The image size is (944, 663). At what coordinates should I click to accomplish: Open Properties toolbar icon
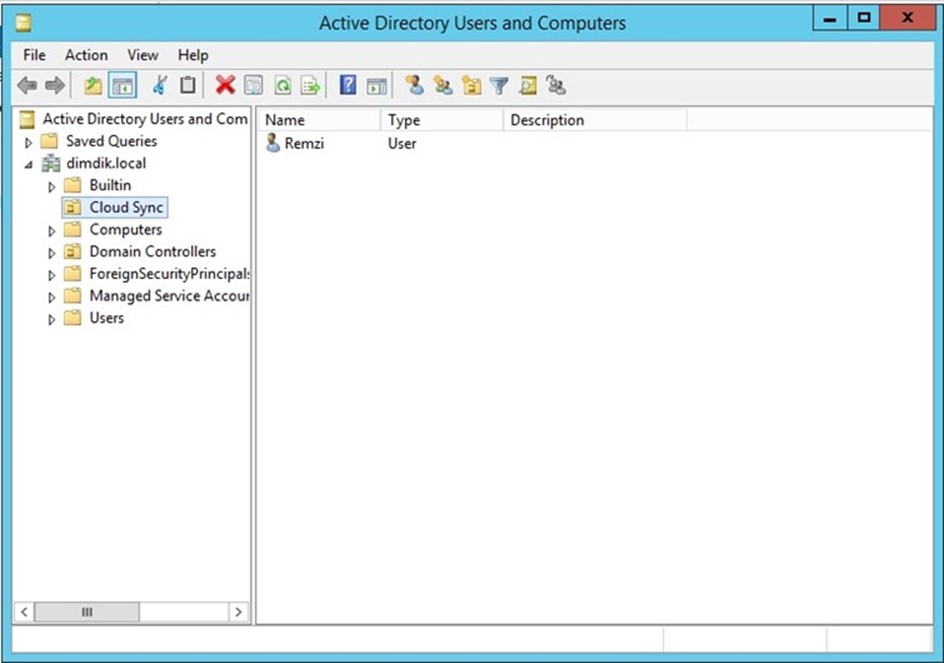(253, 86)
